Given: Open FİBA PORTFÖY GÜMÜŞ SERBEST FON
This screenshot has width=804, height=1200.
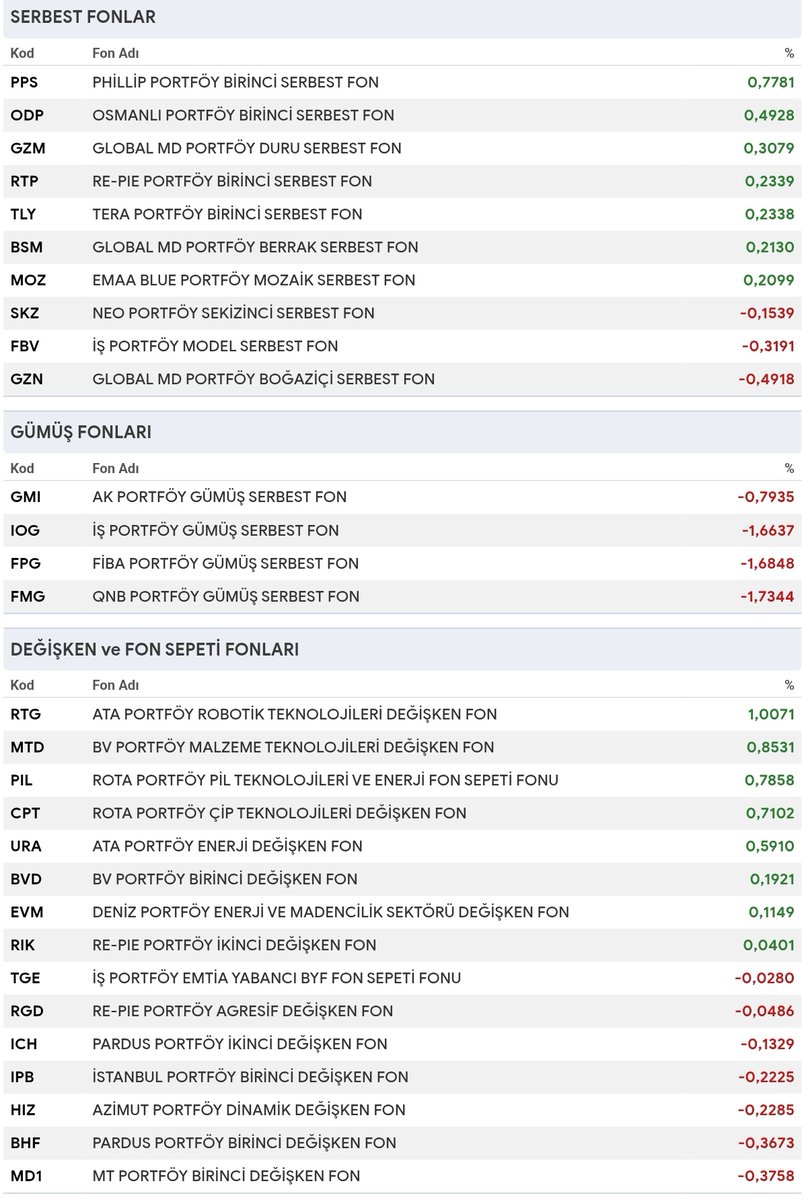Looking at the screenshot, I should 226,563.
